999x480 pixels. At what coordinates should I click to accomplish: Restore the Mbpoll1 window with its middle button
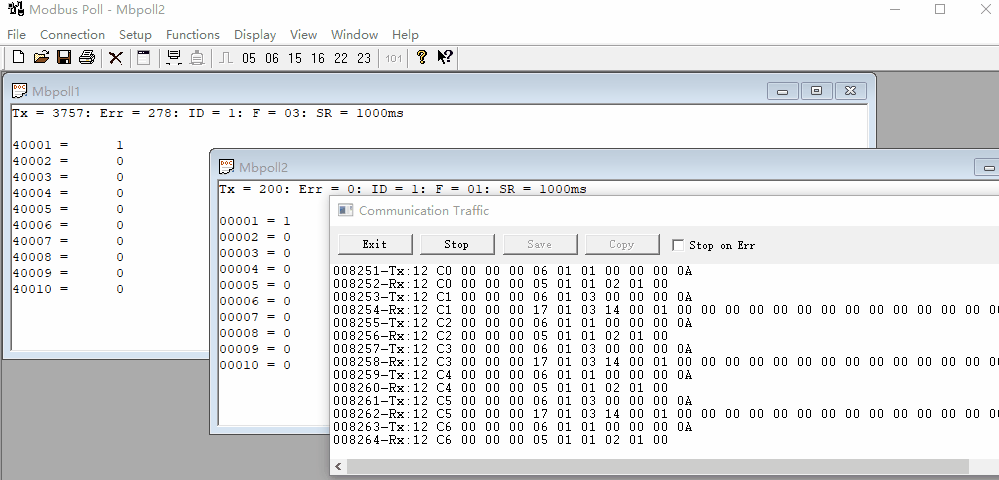816,91
